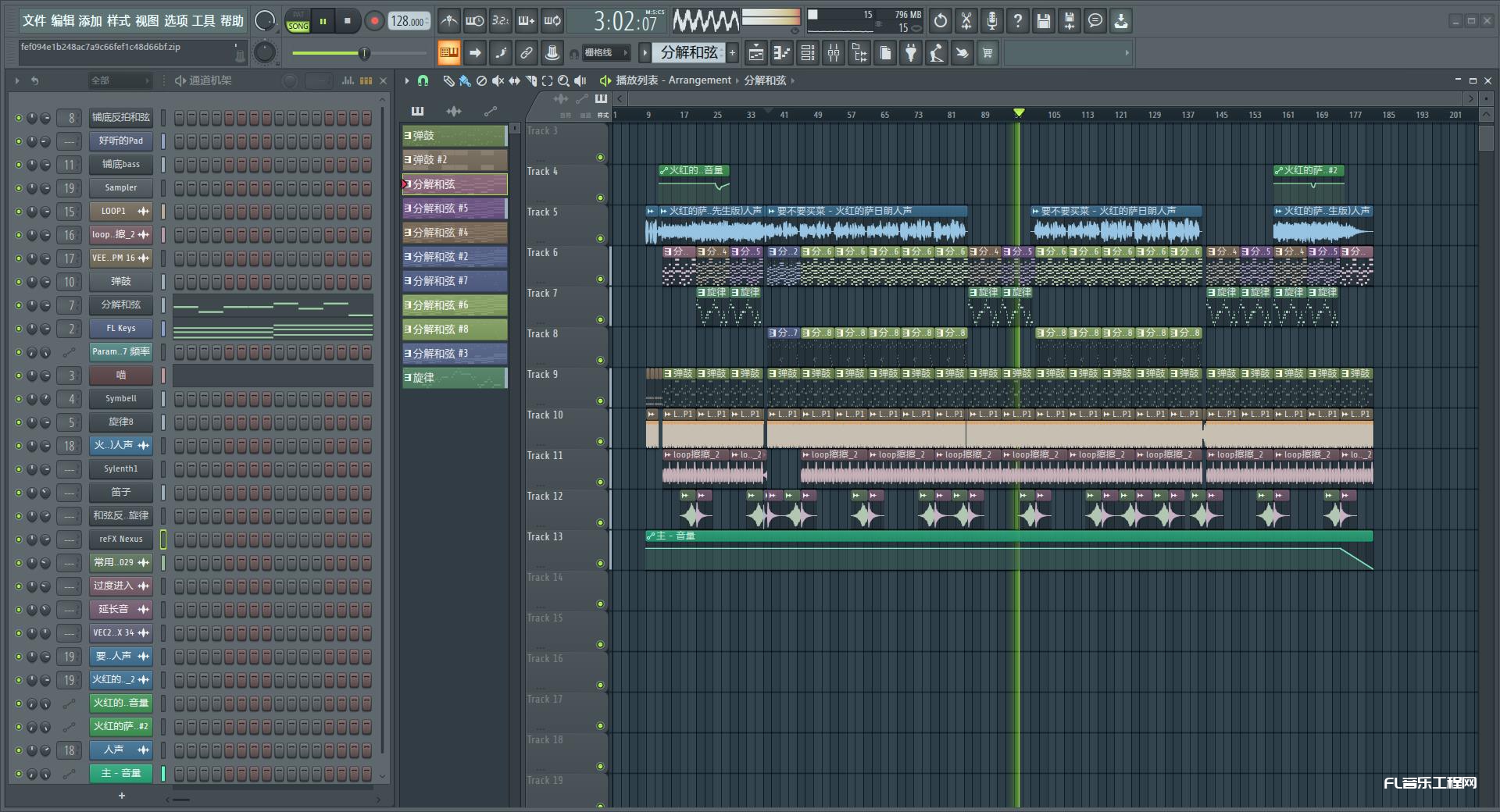Expand arrow after 分解和弦 in playlist title
This screenshot has width=1500, height=812.
pos(792,80)
